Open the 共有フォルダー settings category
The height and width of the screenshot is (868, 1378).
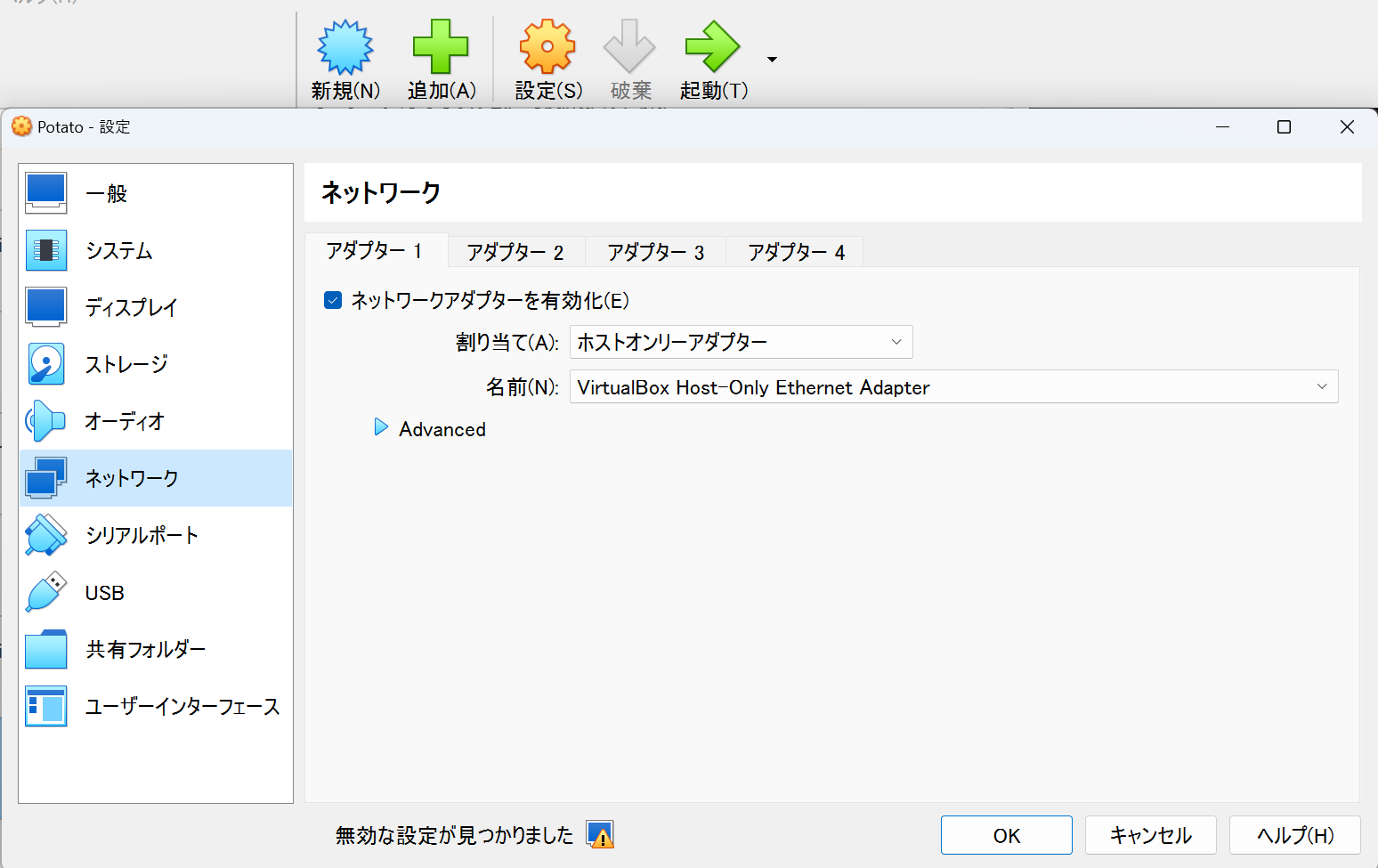(156, 649)
